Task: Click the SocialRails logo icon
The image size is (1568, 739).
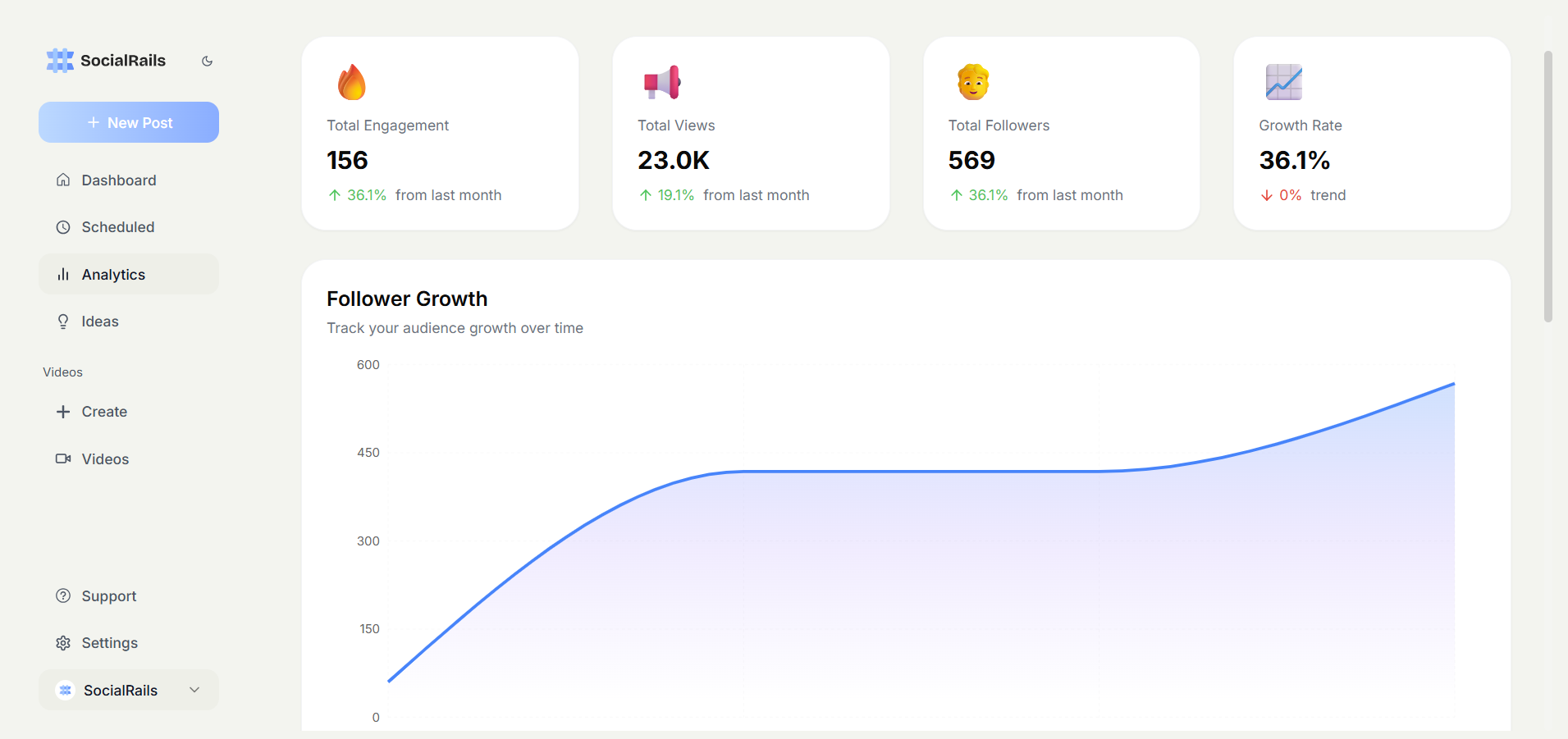Action: click(60, 61)
